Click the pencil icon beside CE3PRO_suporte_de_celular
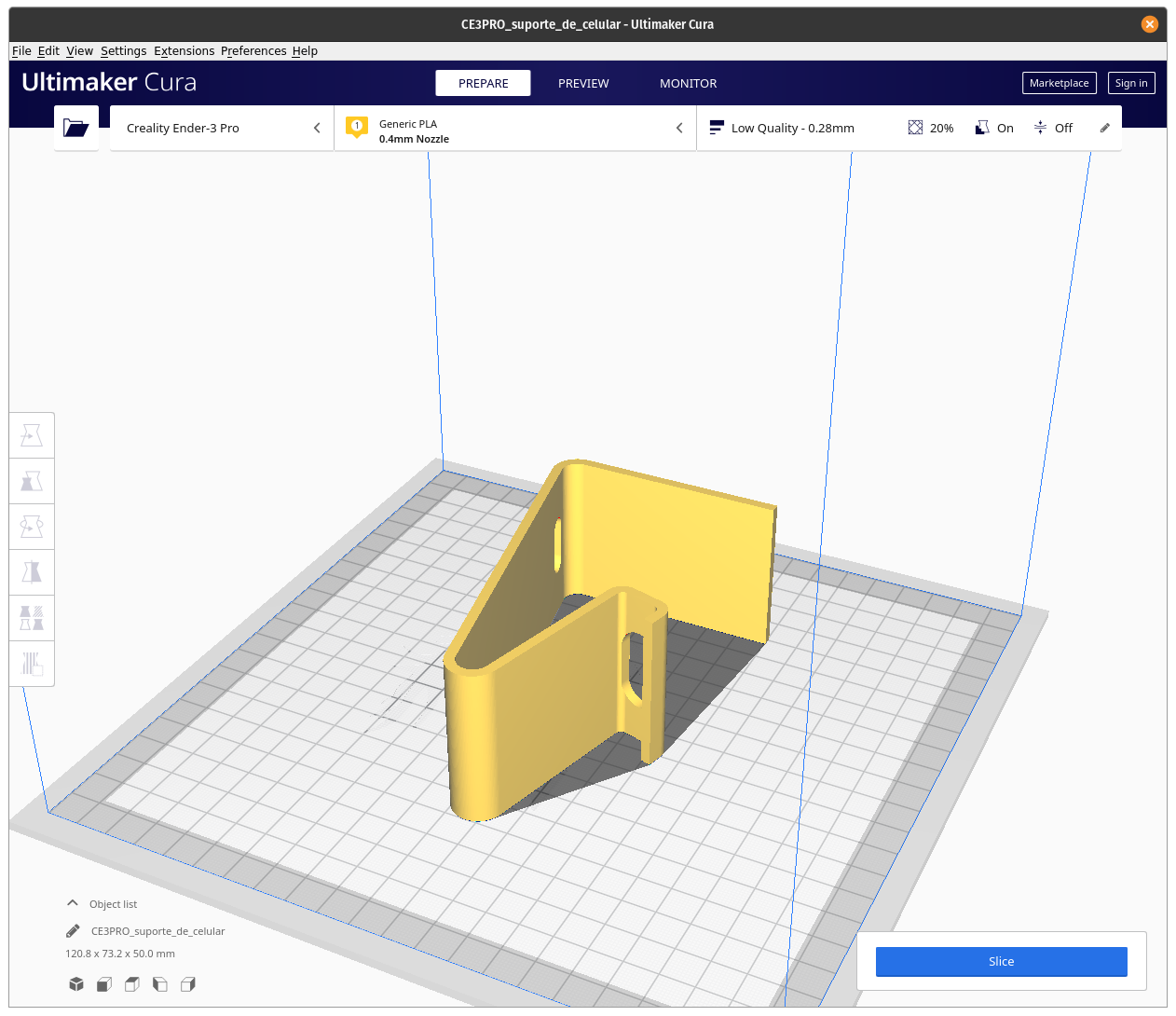Image resolution: width=1176 pixels, height=1016 pixels. tap(73, 931)
